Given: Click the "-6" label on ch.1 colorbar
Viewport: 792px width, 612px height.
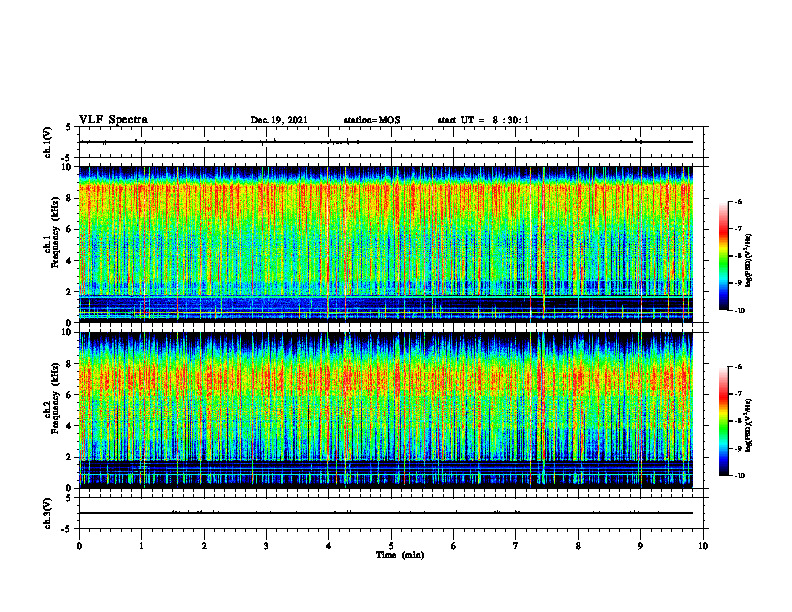Looking at the screenshot, I should click(x=738, y=202).
